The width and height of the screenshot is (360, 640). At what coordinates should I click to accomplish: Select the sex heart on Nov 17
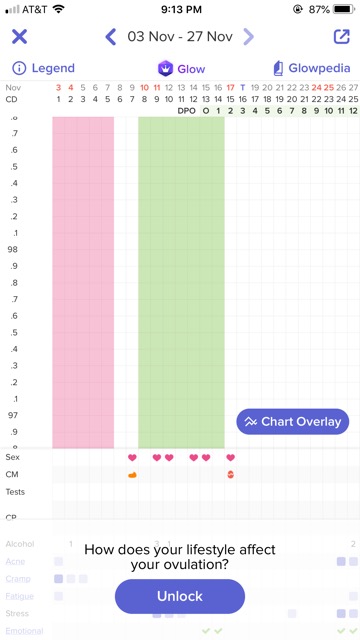pyautogui.click(x=231, y=458)
